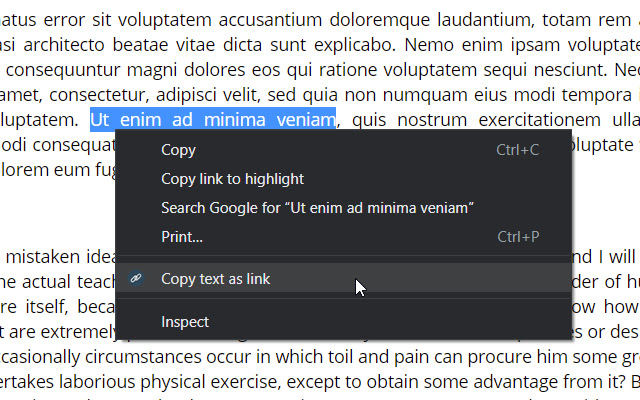Select Copy from the context menu
The width and height of the screenshot is (640, 400).
click(178, 150)
